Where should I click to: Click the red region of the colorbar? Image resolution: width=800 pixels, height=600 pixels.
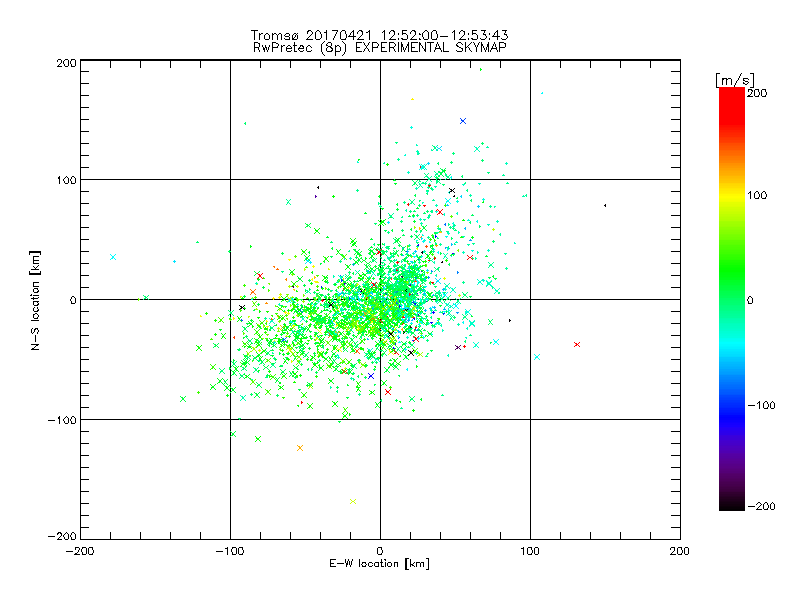(x=732, y=107)
